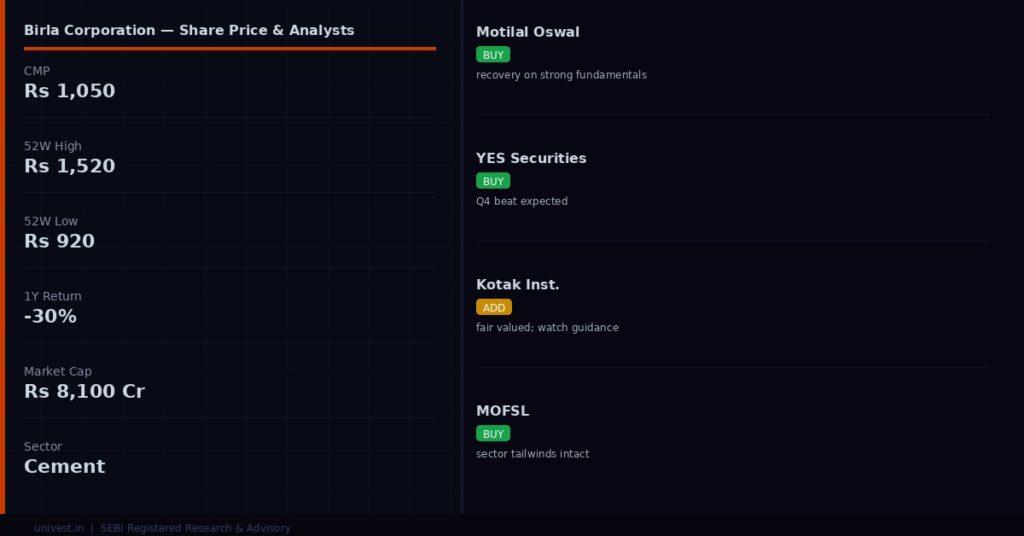
Task: Click the univest.in footer text
Action: (59, 528)
